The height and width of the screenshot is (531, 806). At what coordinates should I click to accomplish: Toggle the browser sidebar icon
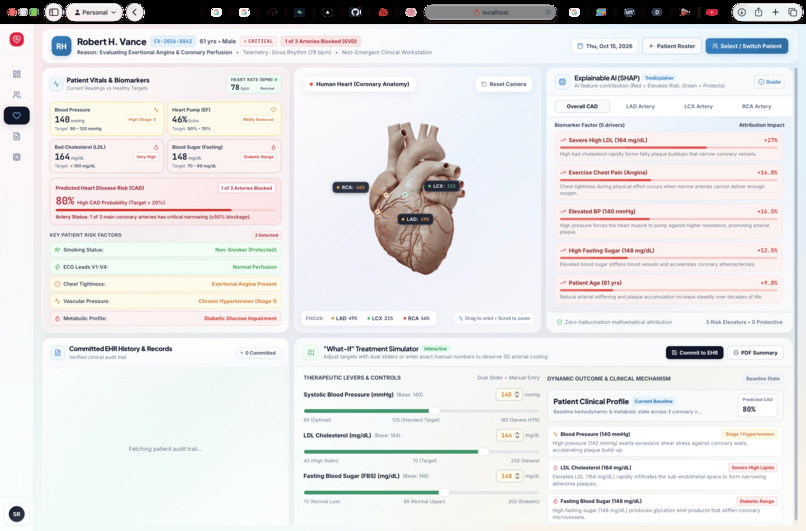click(53, 12)
